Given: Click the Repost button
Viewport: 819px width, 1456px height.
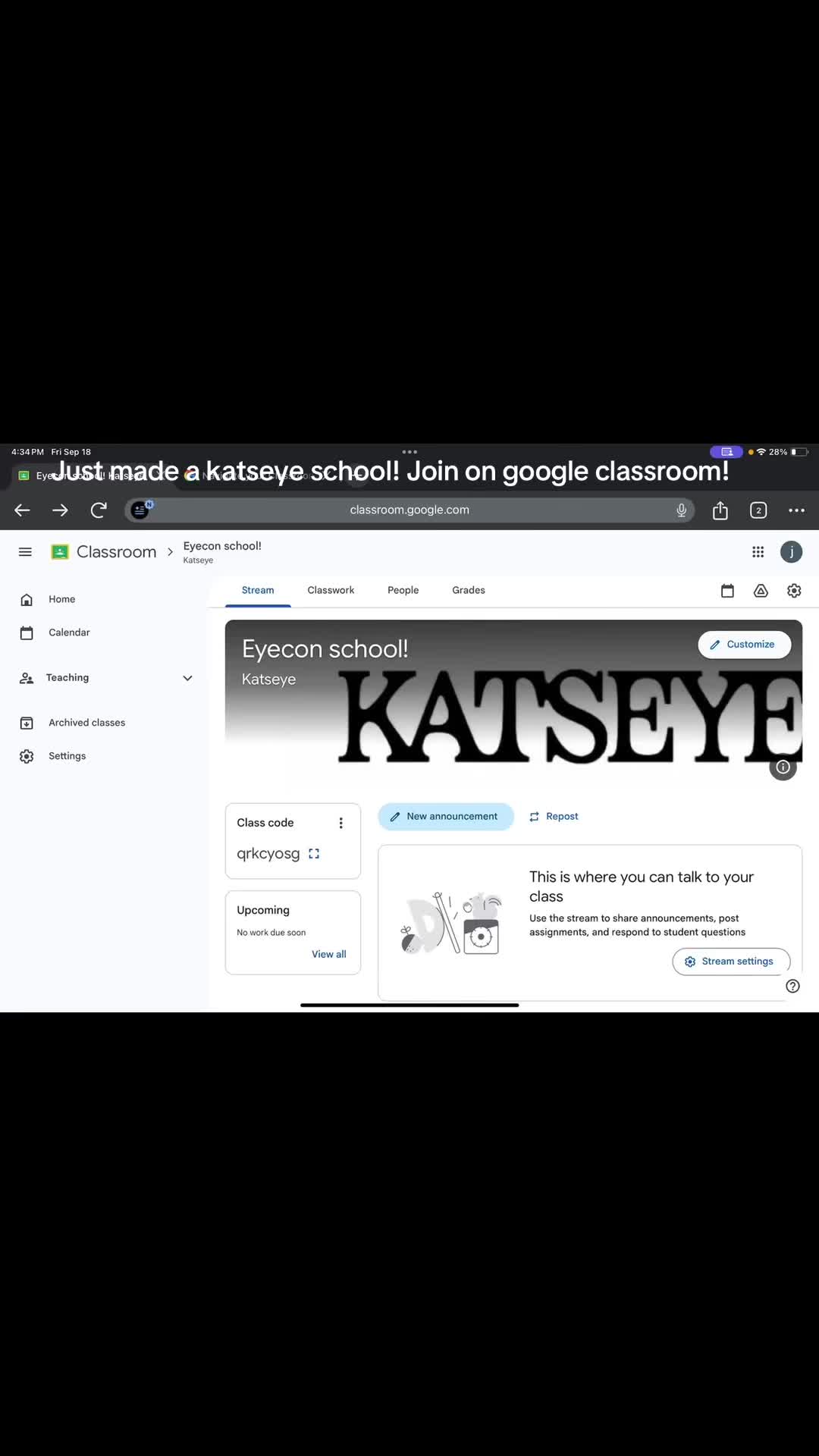Looking at the screenshot, I should (x=554, y=817).
